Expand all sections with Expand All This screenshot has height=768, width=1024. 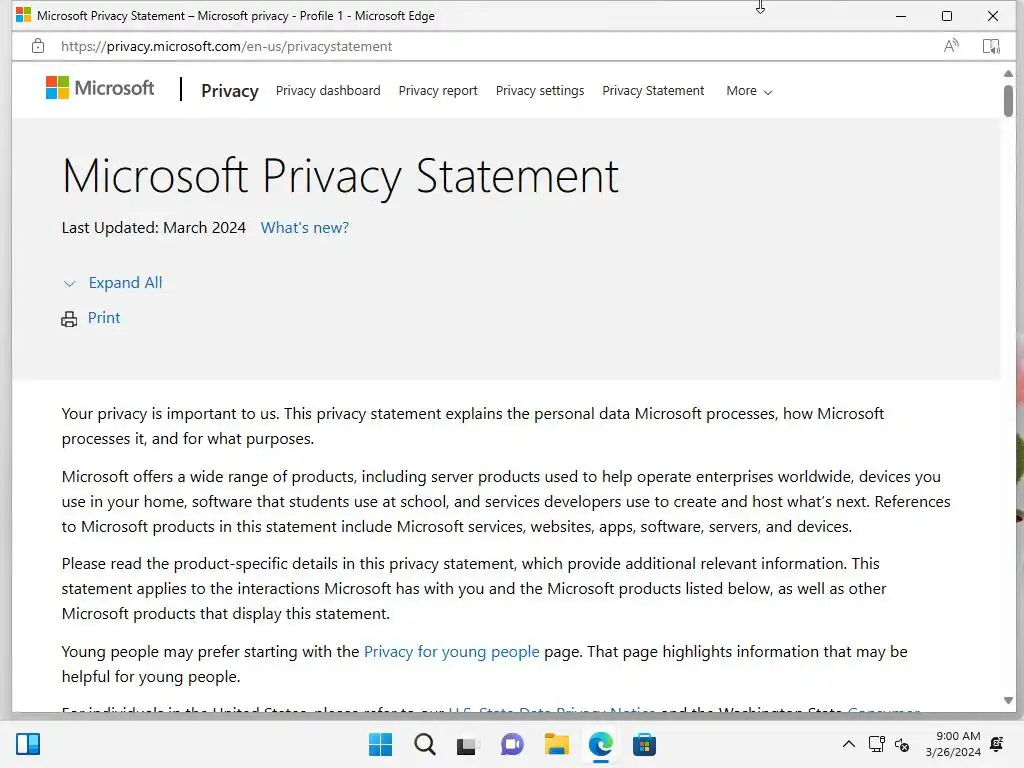click(125, 283)
